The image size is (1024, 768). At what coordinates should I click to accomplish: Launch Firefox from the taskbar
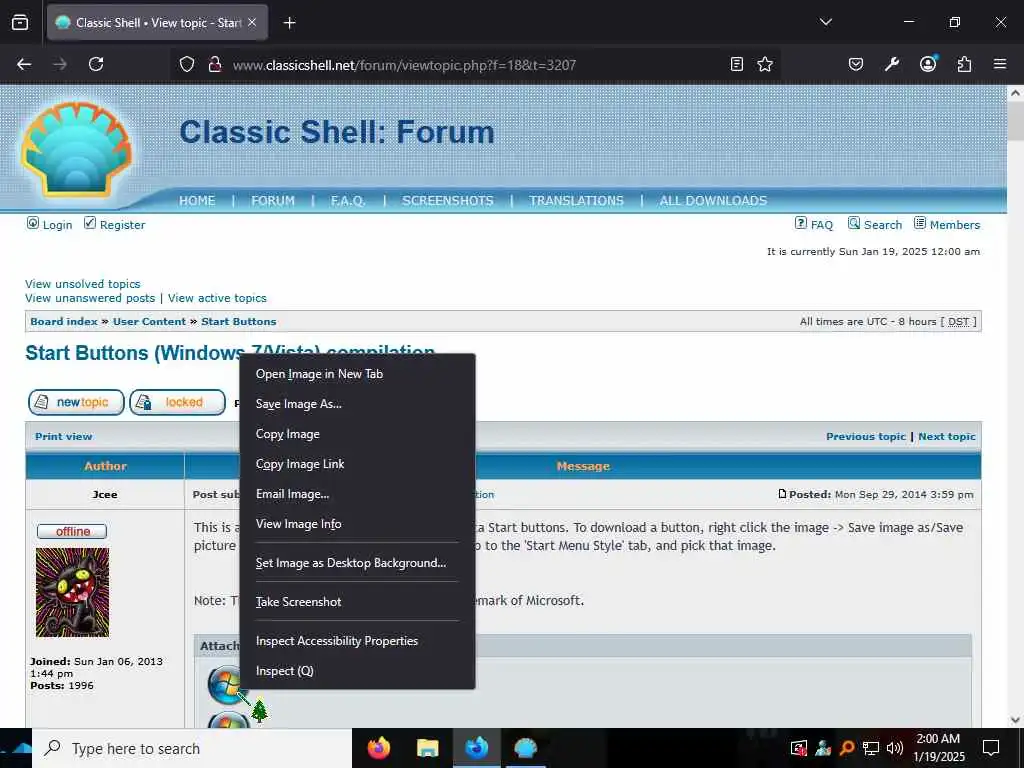pos(378,748)
